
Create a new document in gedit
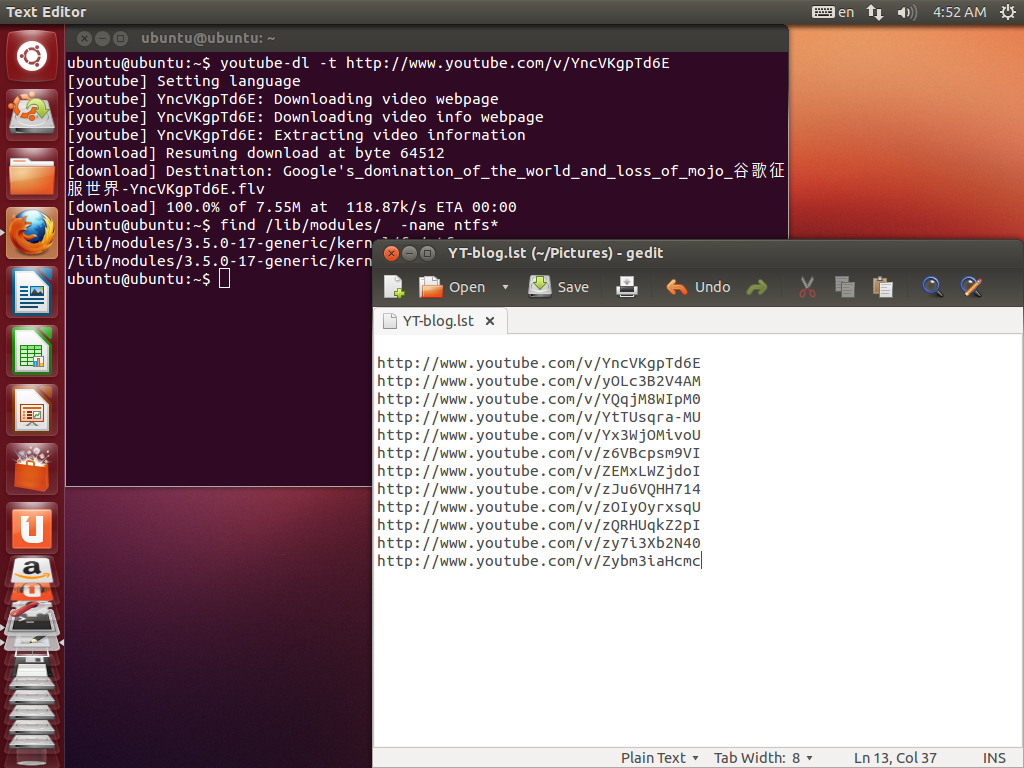[394, 287]
